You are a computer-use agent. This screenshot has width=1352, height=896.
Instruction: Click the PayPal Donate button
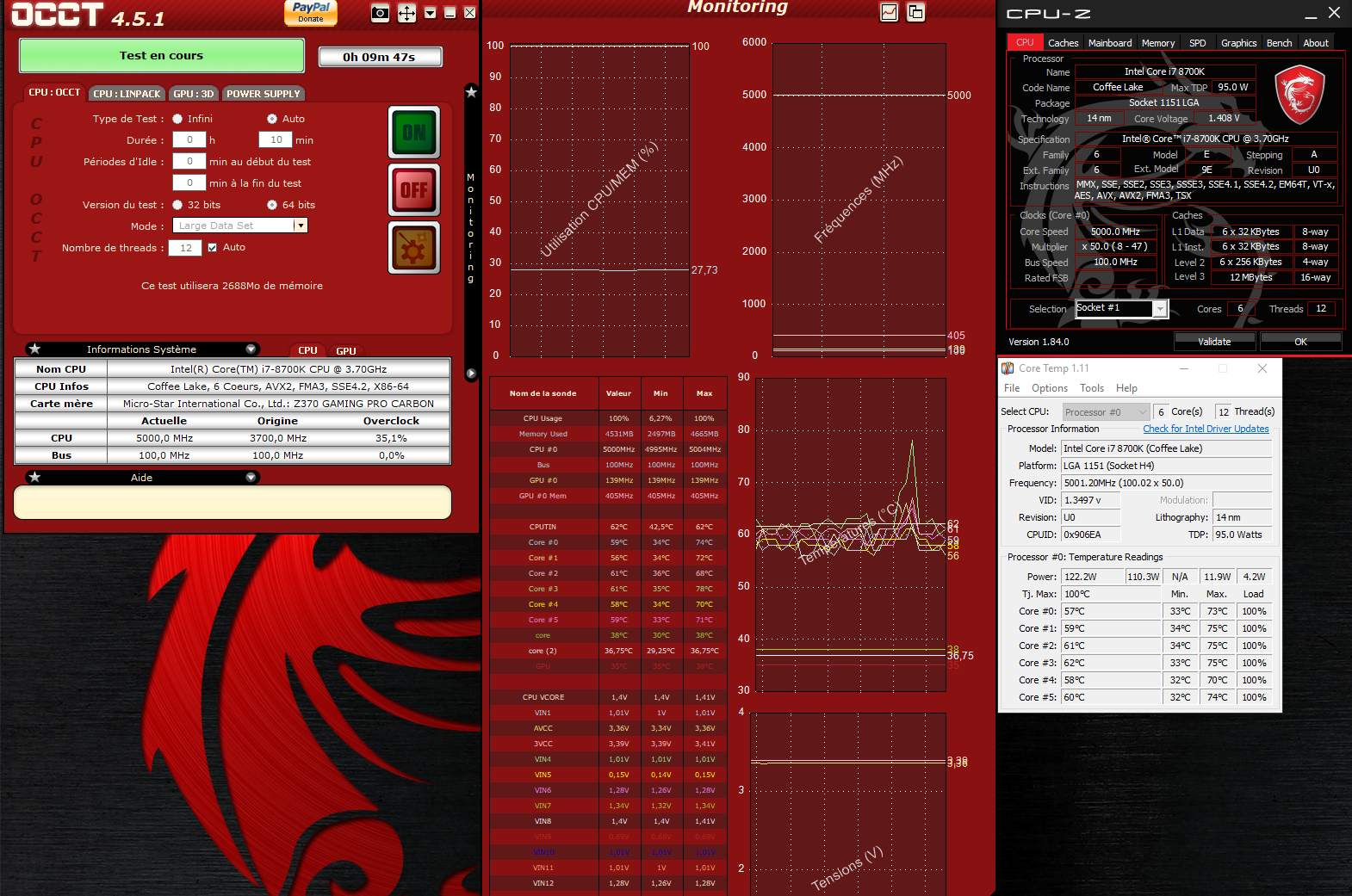[311, 12]
